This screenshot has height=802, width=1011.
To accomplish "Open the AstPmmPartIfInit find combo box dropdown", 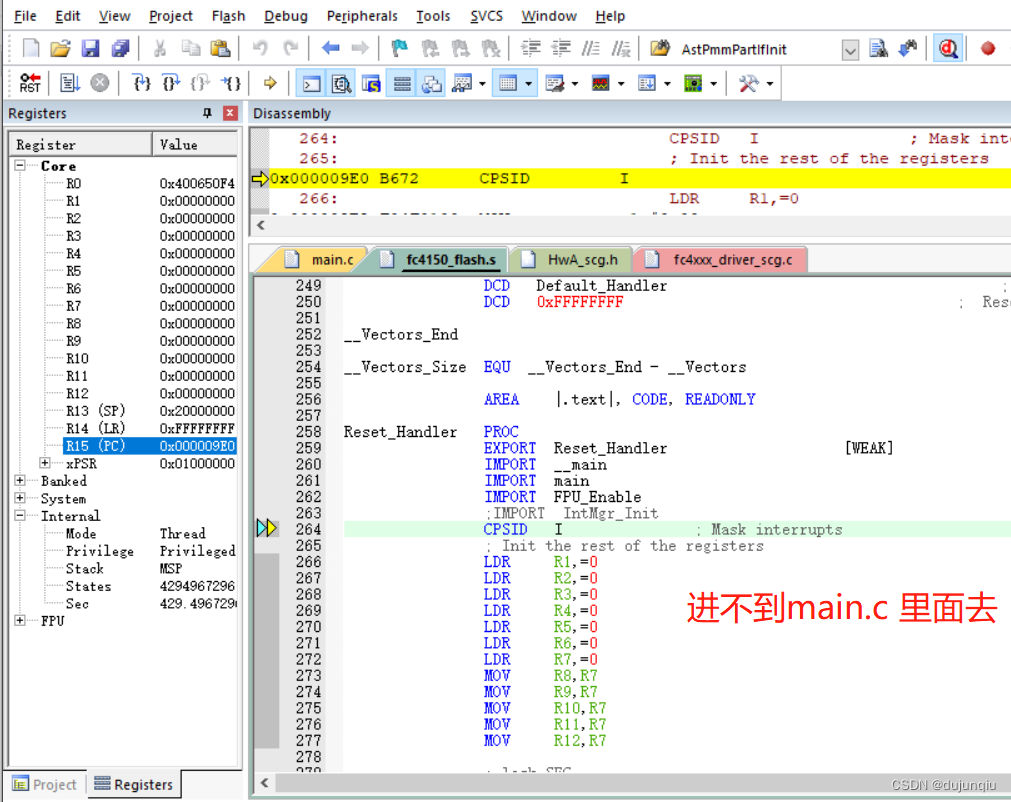I will (850, 50).
